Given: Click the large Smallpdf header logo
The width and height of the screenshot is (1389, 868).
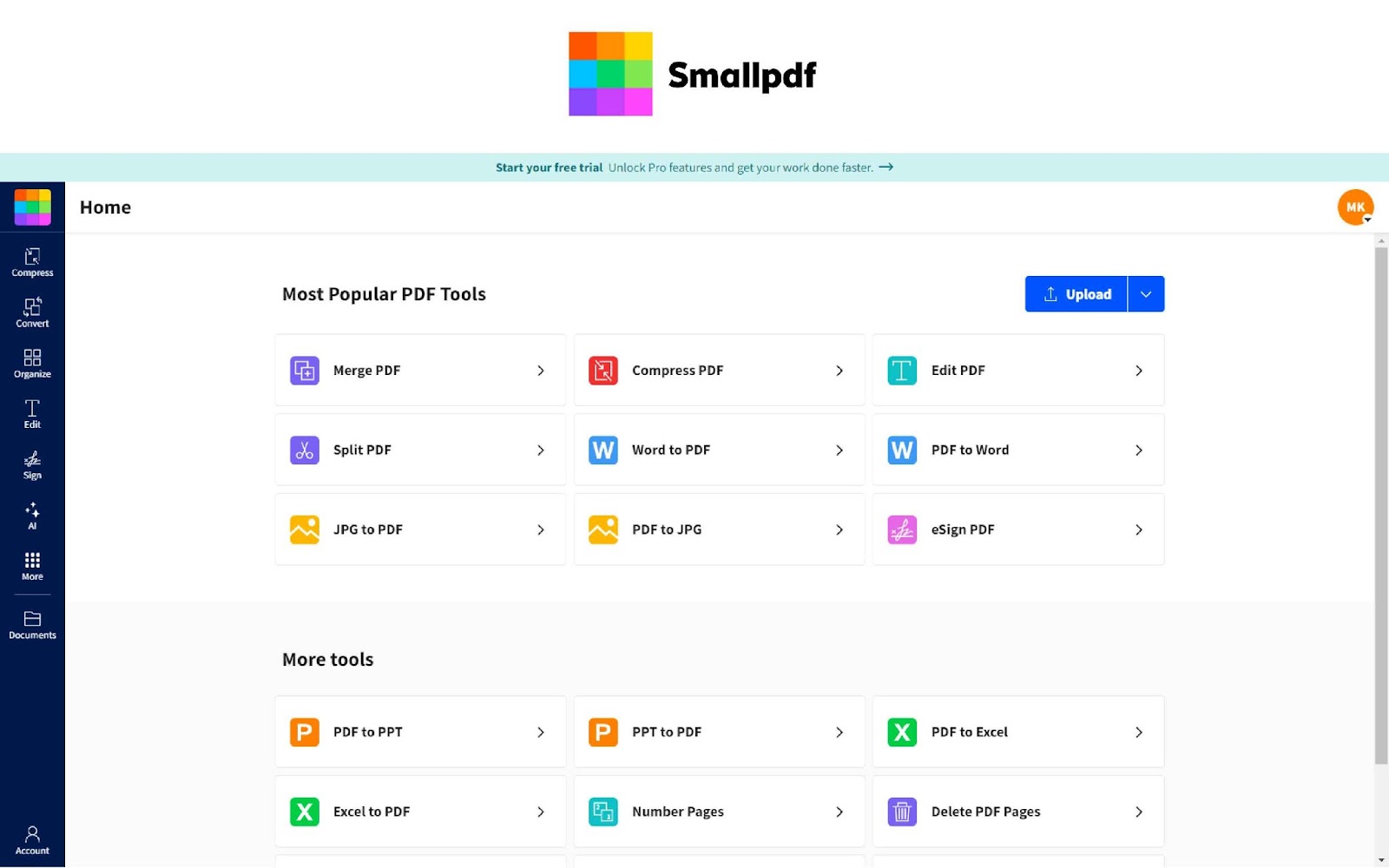Looking at the screenshot, I should point(693,75).
